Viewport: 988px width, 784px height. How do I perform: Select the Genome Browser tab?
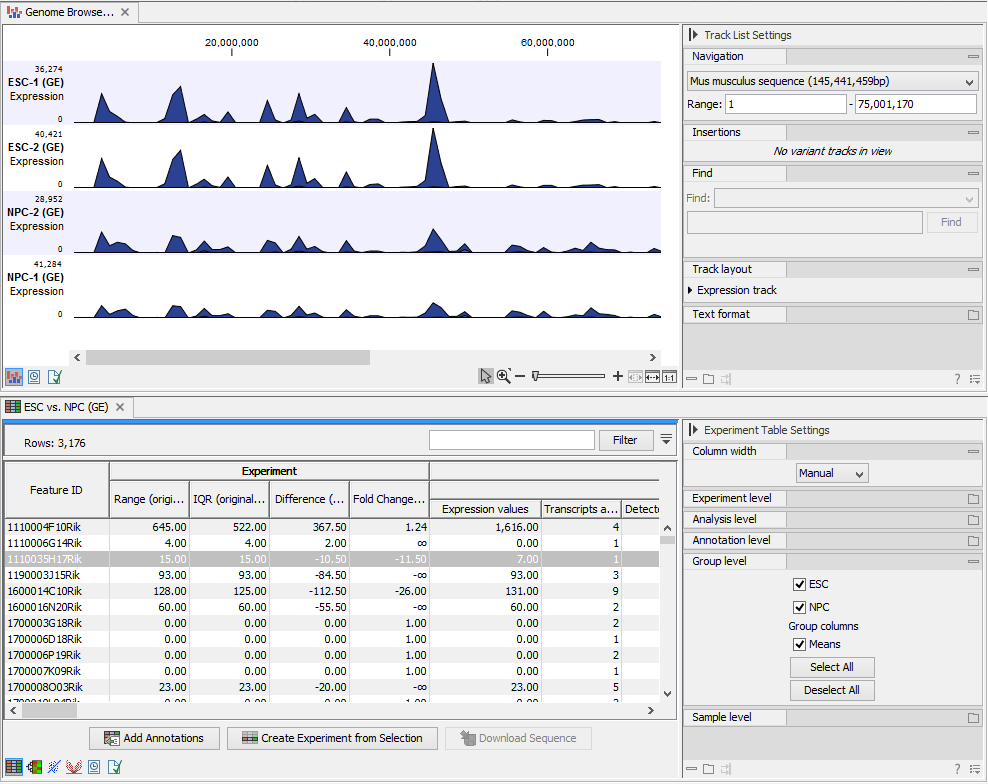pyautogui.click(x=62, y=13)
